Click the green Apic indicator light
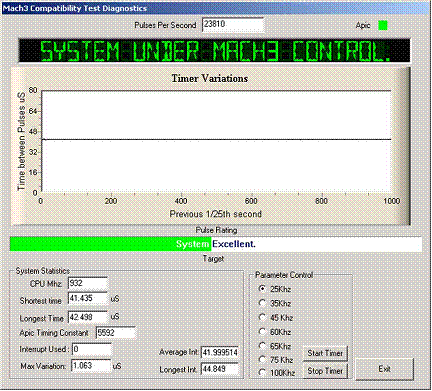 click(x=383, y=25)
